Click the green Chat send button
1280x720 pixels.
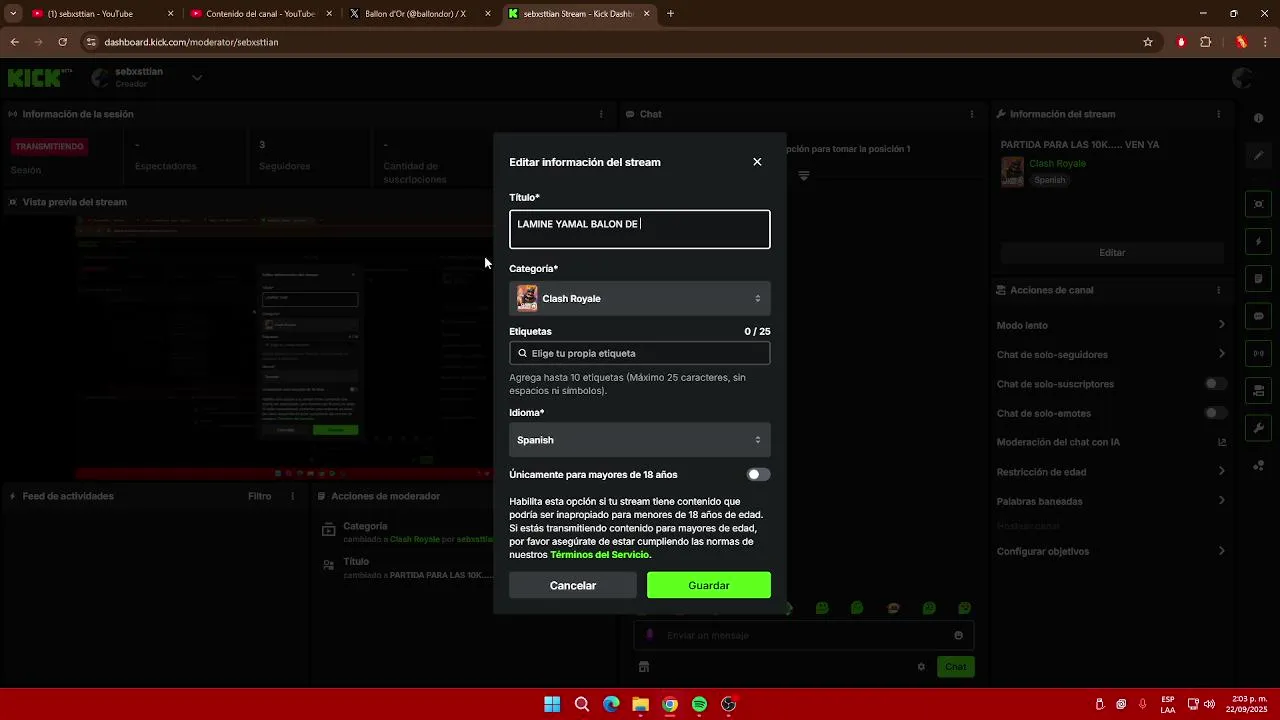click(x=956, y=667)
